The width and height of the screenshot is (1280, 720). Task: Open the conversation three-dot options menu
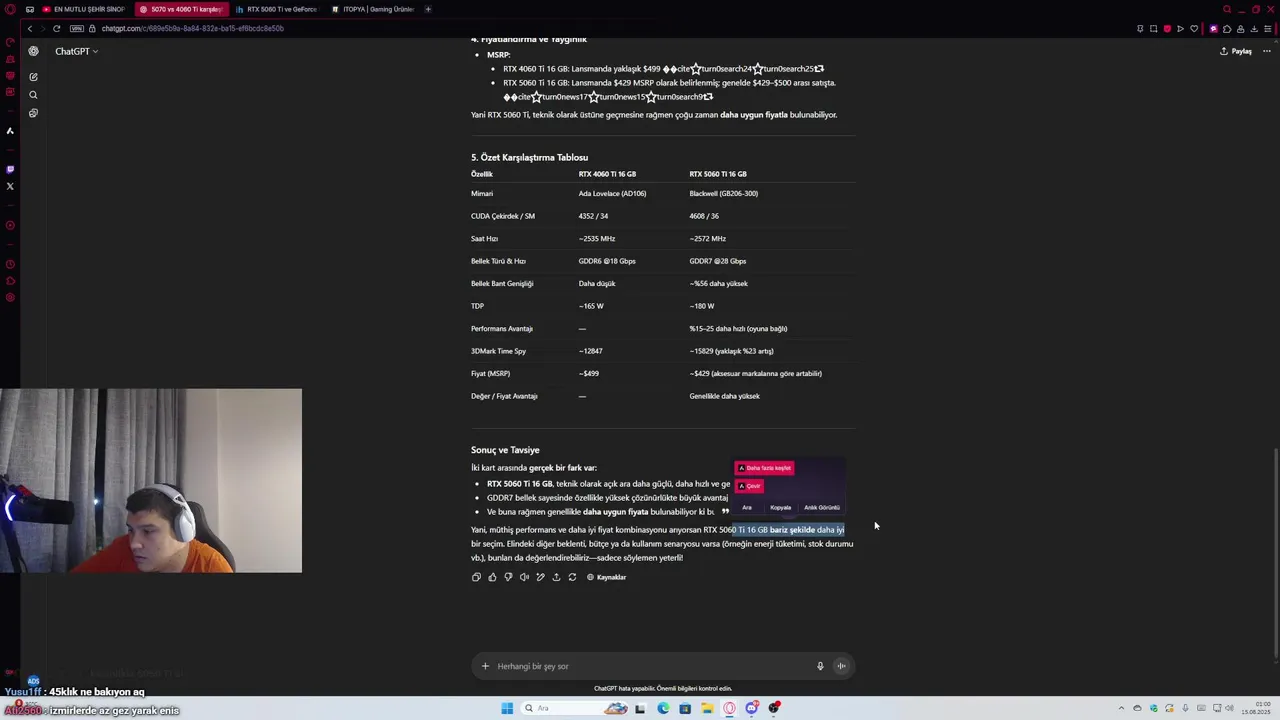(x=1267, y=51)
